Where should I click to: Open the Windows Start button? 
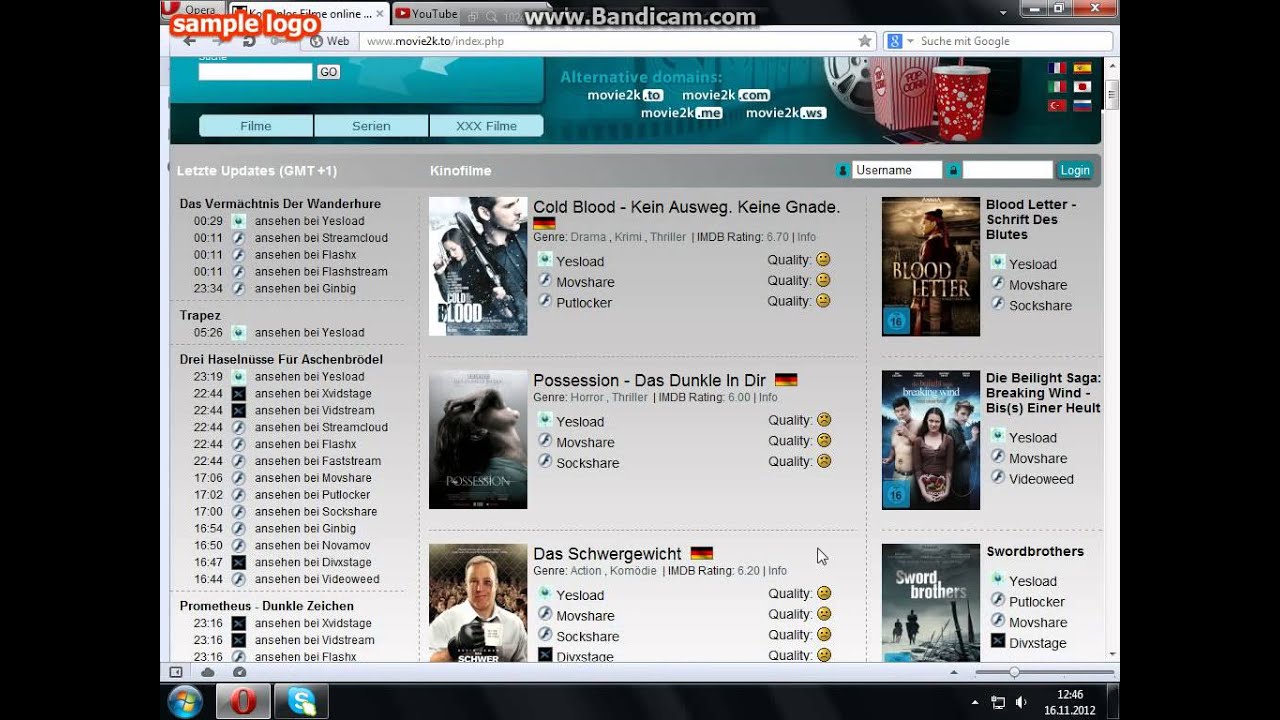pyautogui.click(x=186, y=701)
